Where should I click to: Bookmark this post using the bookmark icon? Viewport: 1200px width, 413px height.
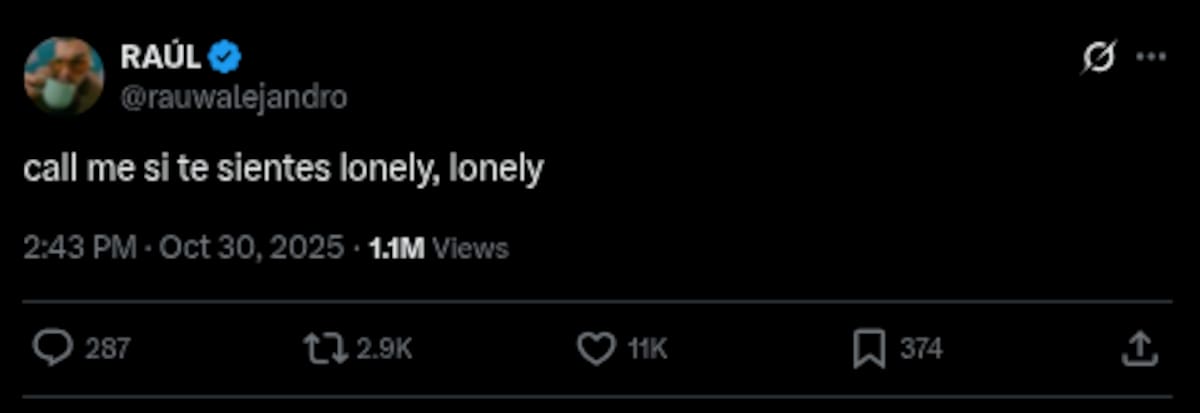868,348
